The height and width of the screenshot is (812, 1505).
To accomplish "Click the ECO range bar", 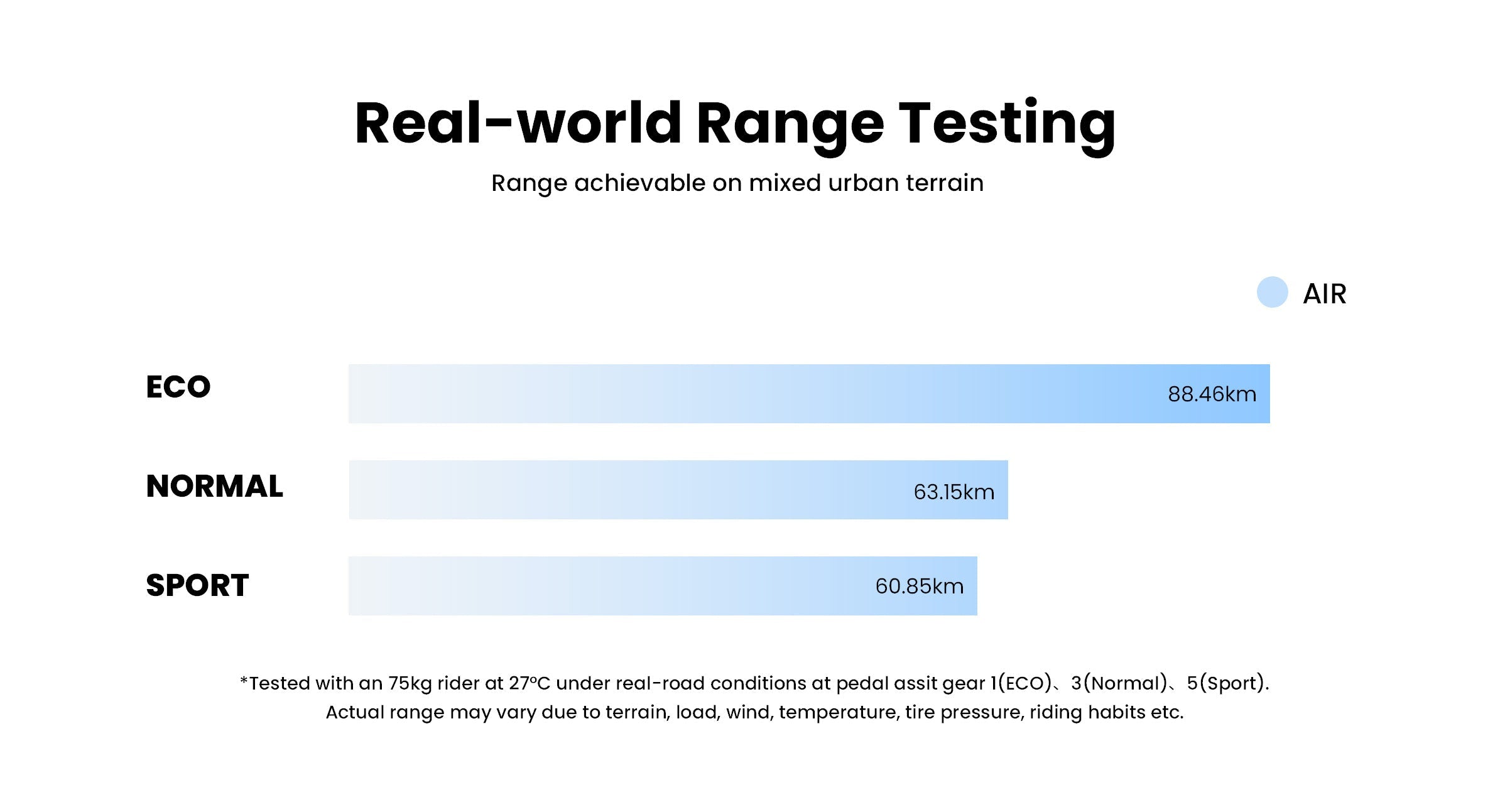I will [x=754, y=394].
